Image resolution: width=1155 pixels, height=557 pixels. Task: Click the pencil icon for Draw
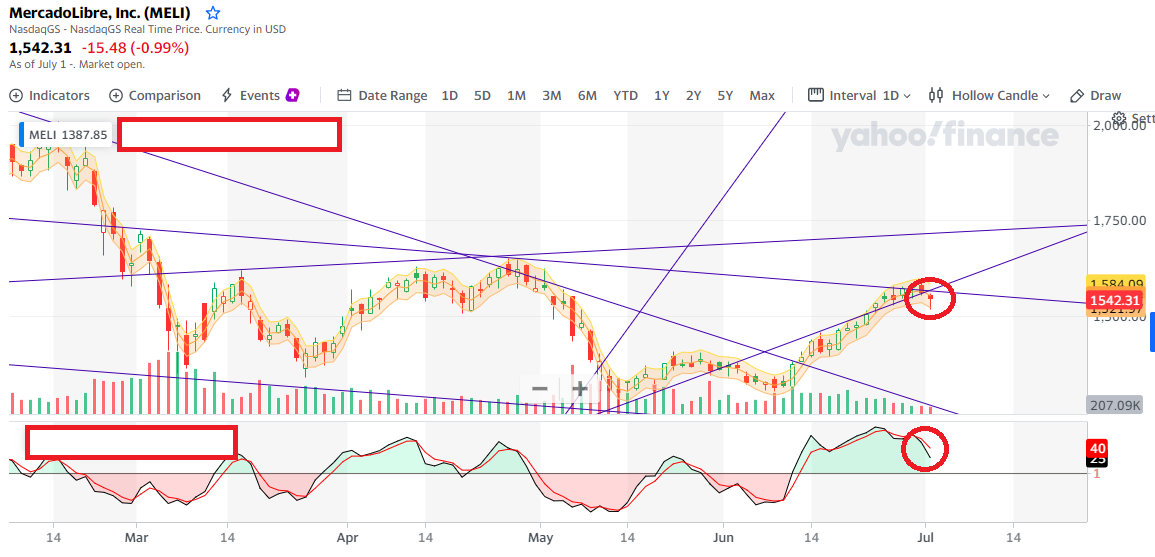pyautogui.click(x=1076, y=96)
